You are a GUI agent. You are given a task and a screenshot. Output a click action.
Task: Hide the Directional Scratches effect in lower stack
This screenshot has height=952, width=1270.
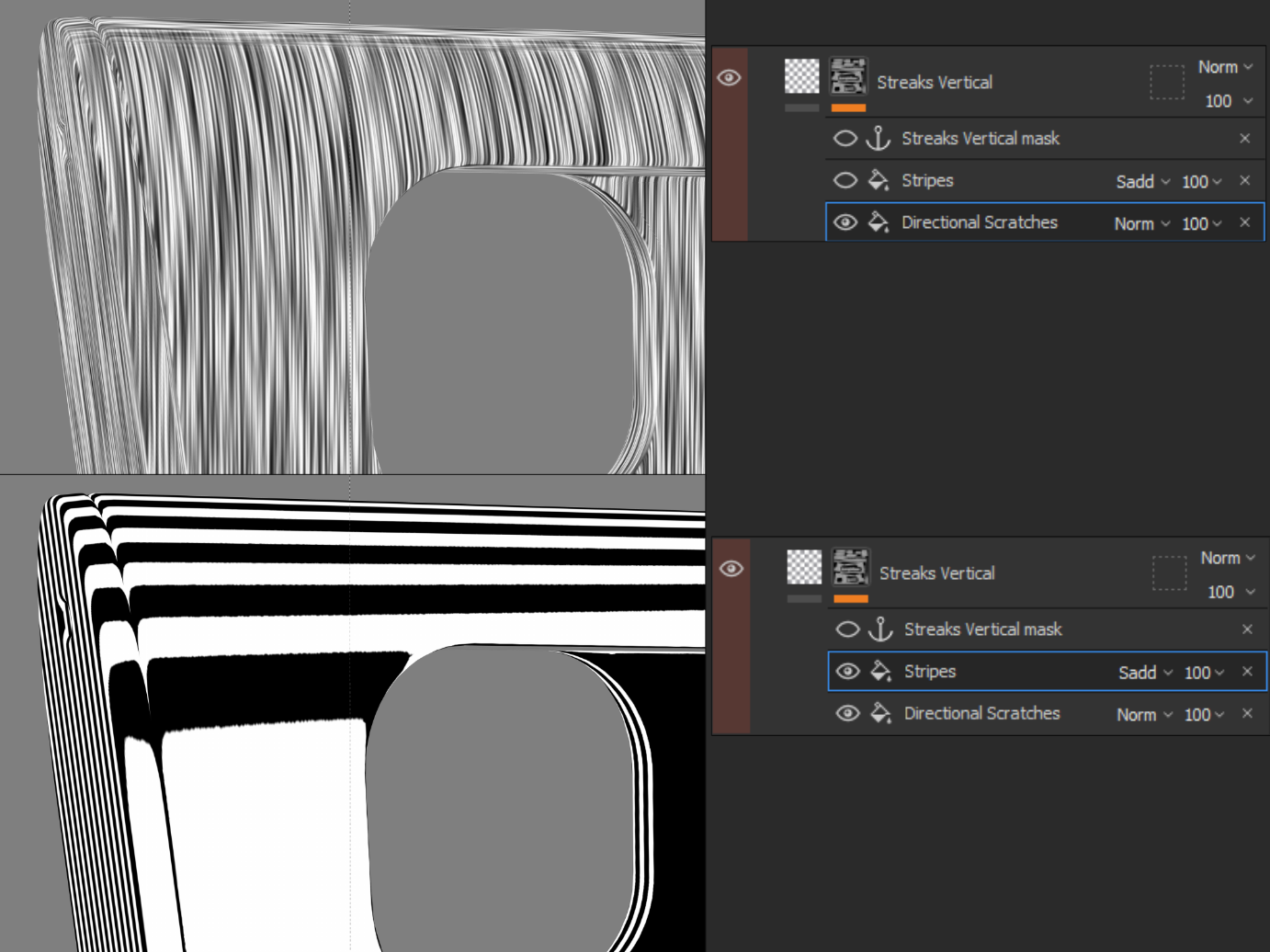848,713
